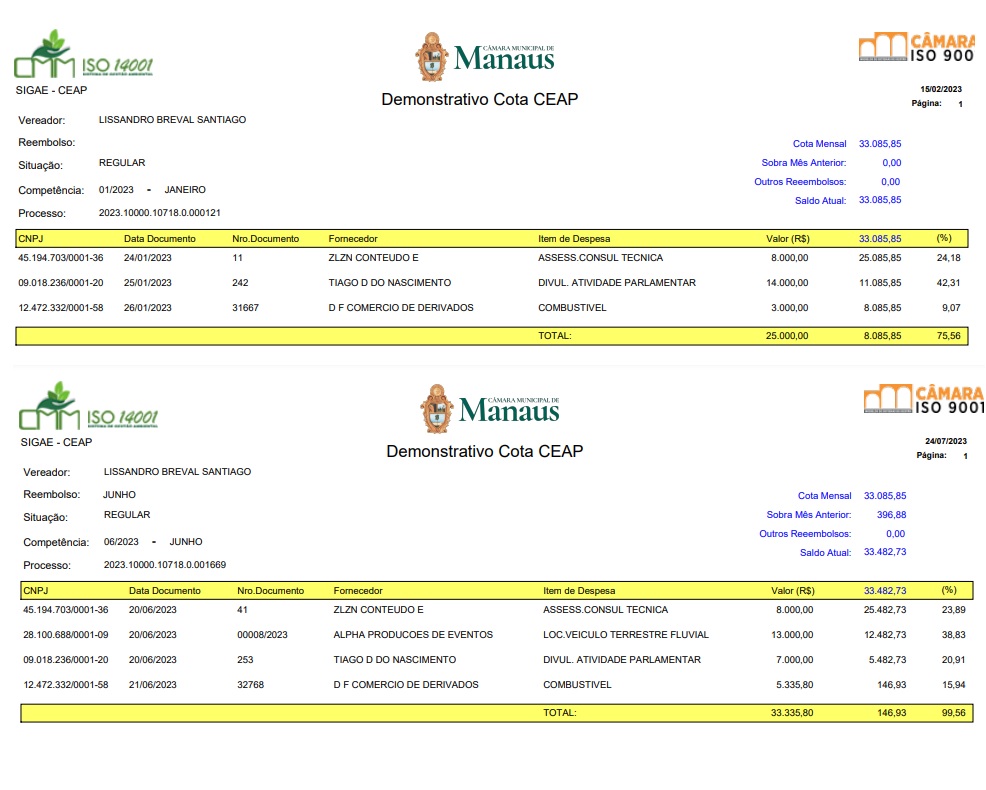This screenshot has height=790, width=986.
Task: Select document date 25/01/2023
Action: coord(148,283)
